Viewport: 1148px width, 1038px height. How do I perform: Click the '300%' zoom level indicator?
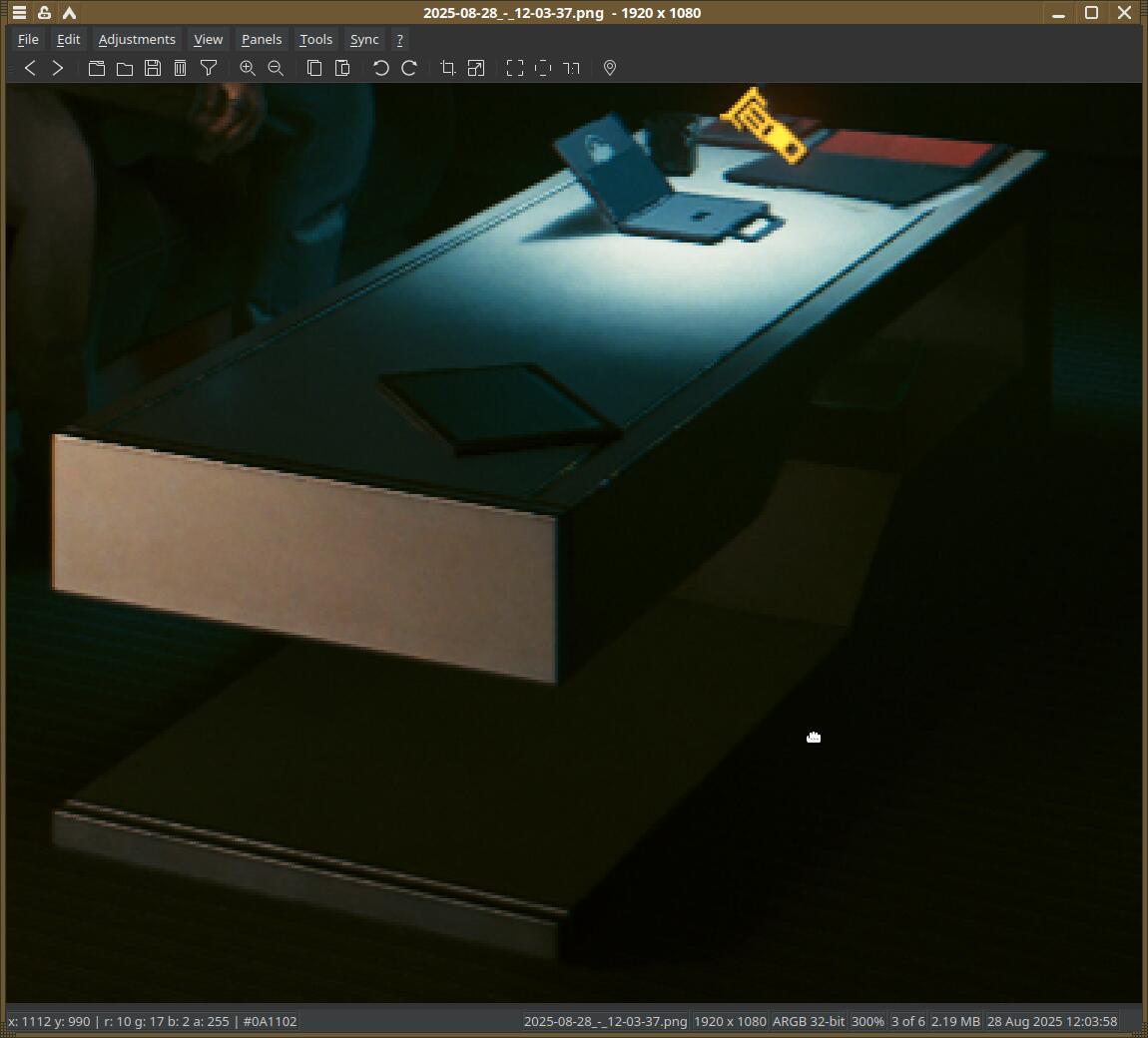coord(867,1021)
